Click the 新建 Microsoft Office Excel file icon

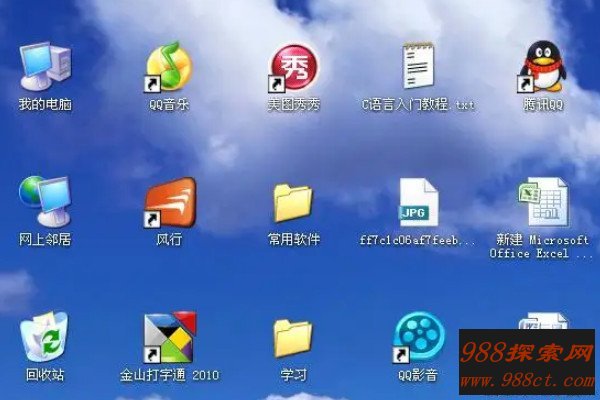[543, 202]
